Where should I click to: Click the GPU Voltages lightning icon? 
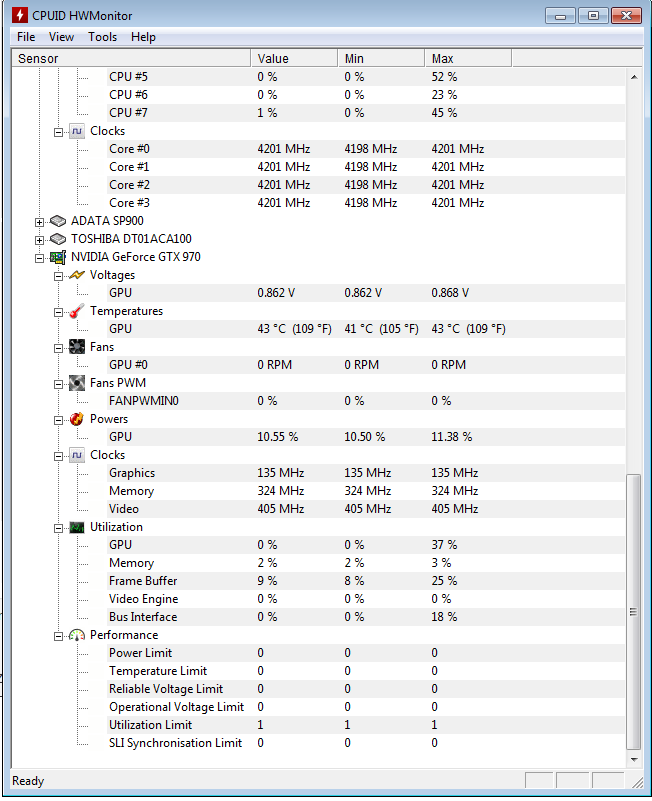tap(77, 275)
